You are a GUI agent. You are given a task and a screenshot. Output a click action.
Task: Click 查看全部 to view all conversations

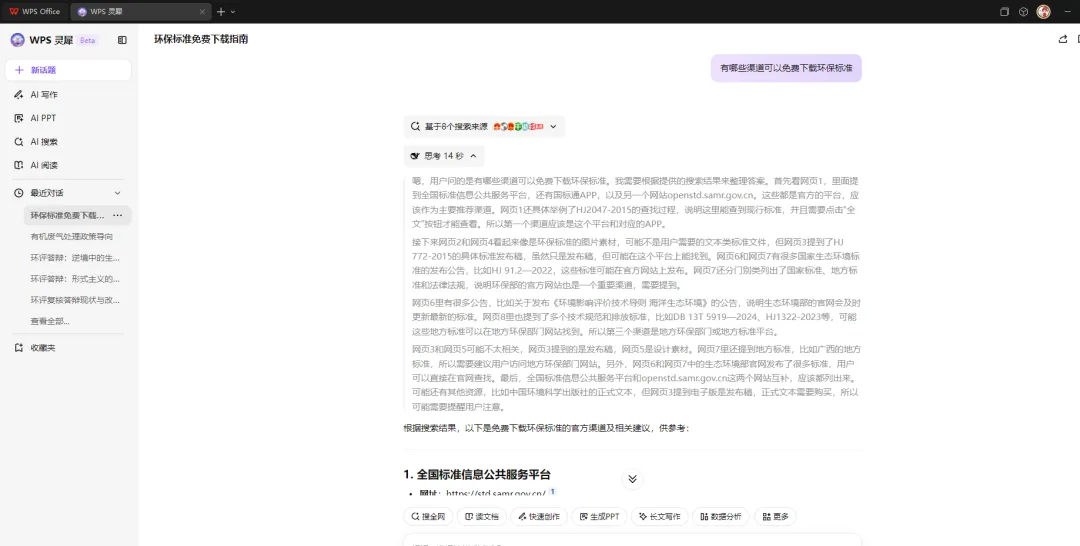50,322
